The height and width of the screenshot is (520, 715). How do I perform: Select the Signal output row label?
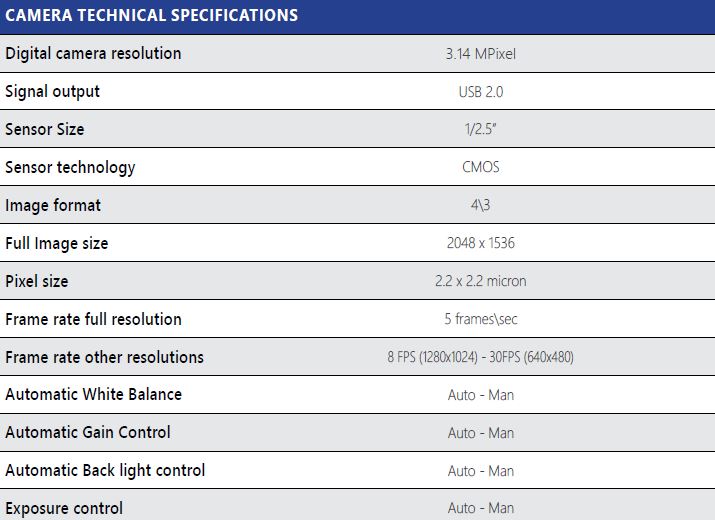coord(52,92)
